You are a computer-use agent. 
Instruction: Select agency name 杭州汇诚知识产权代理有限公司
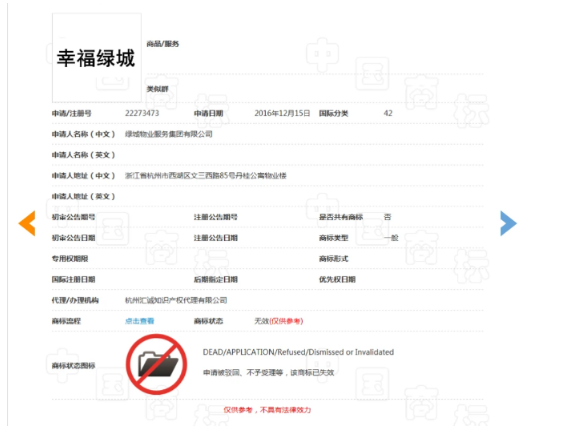176,300
